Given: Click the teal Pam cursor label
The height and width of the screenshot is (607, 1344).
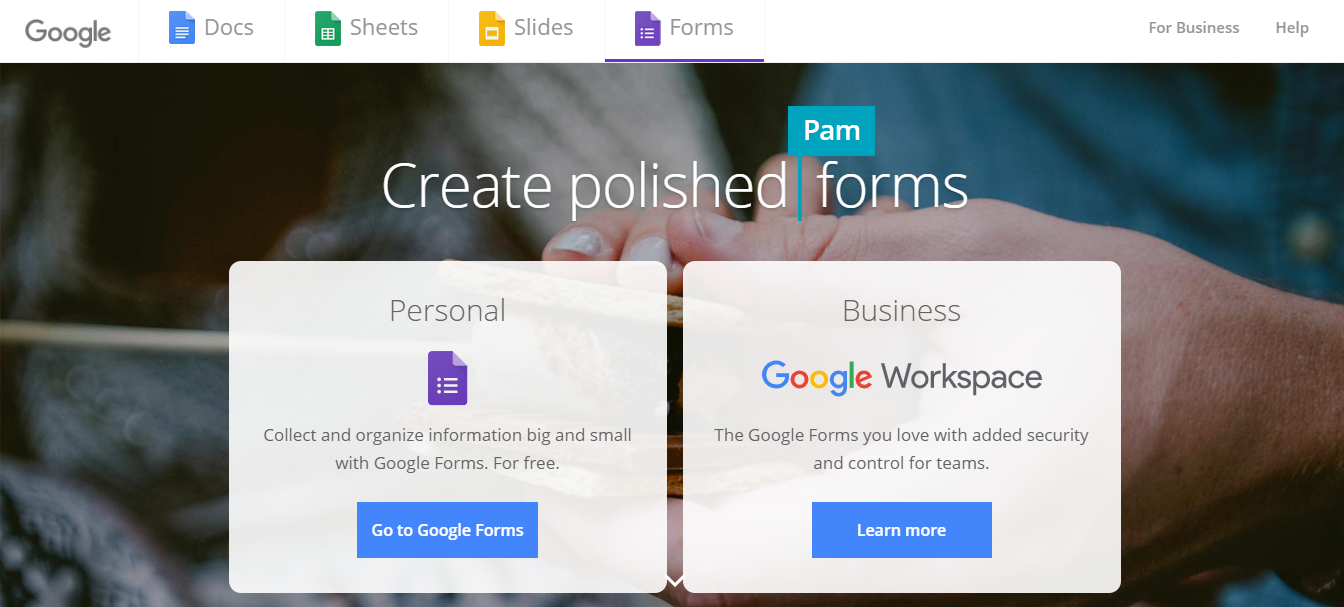Looking at the screenshot, I should 832,131.
